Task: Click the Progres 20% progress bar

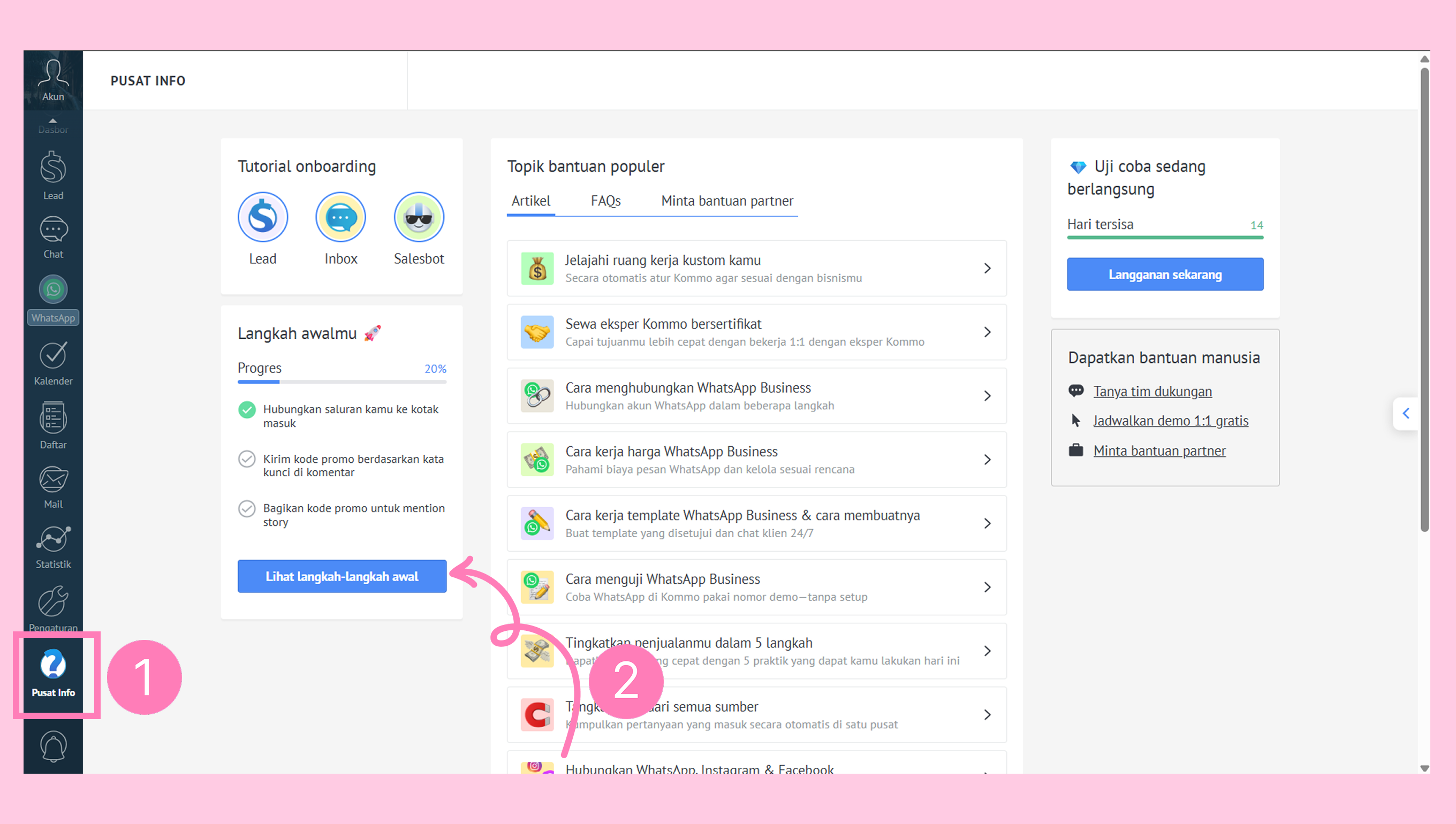Action: (342, 382)
